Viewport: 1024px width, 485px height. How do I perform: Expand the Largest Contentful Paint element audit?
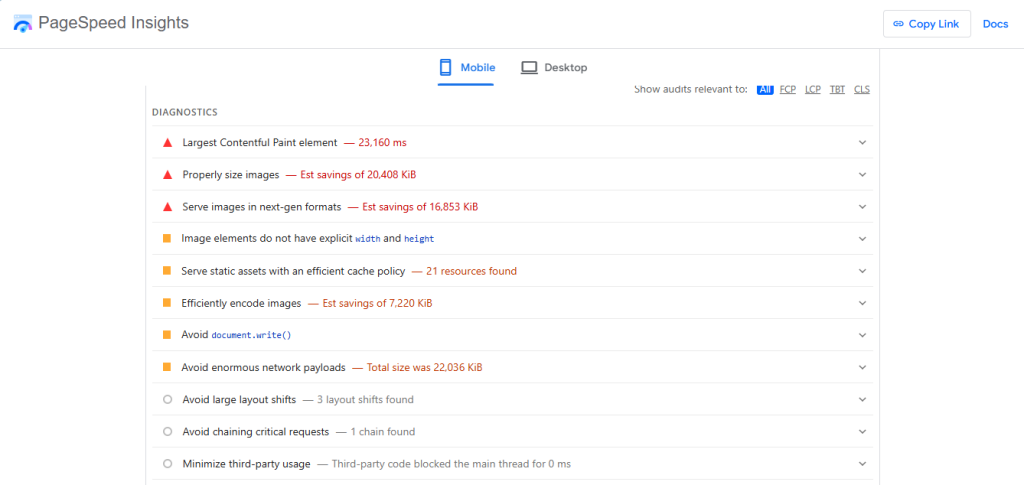(862, 142)
